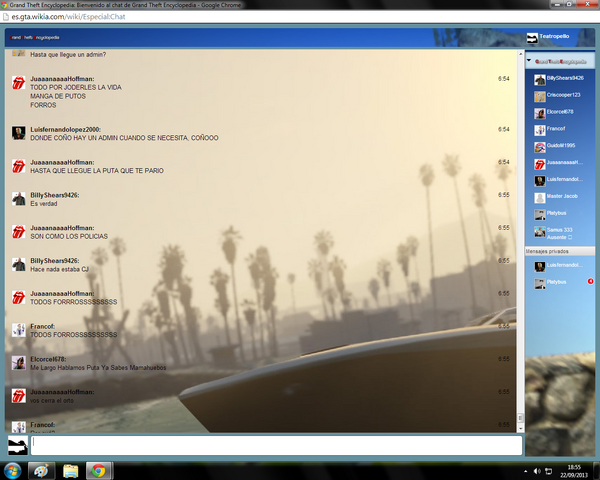Click Platybus name under Mensajes privados

click(x=556, y=282)
